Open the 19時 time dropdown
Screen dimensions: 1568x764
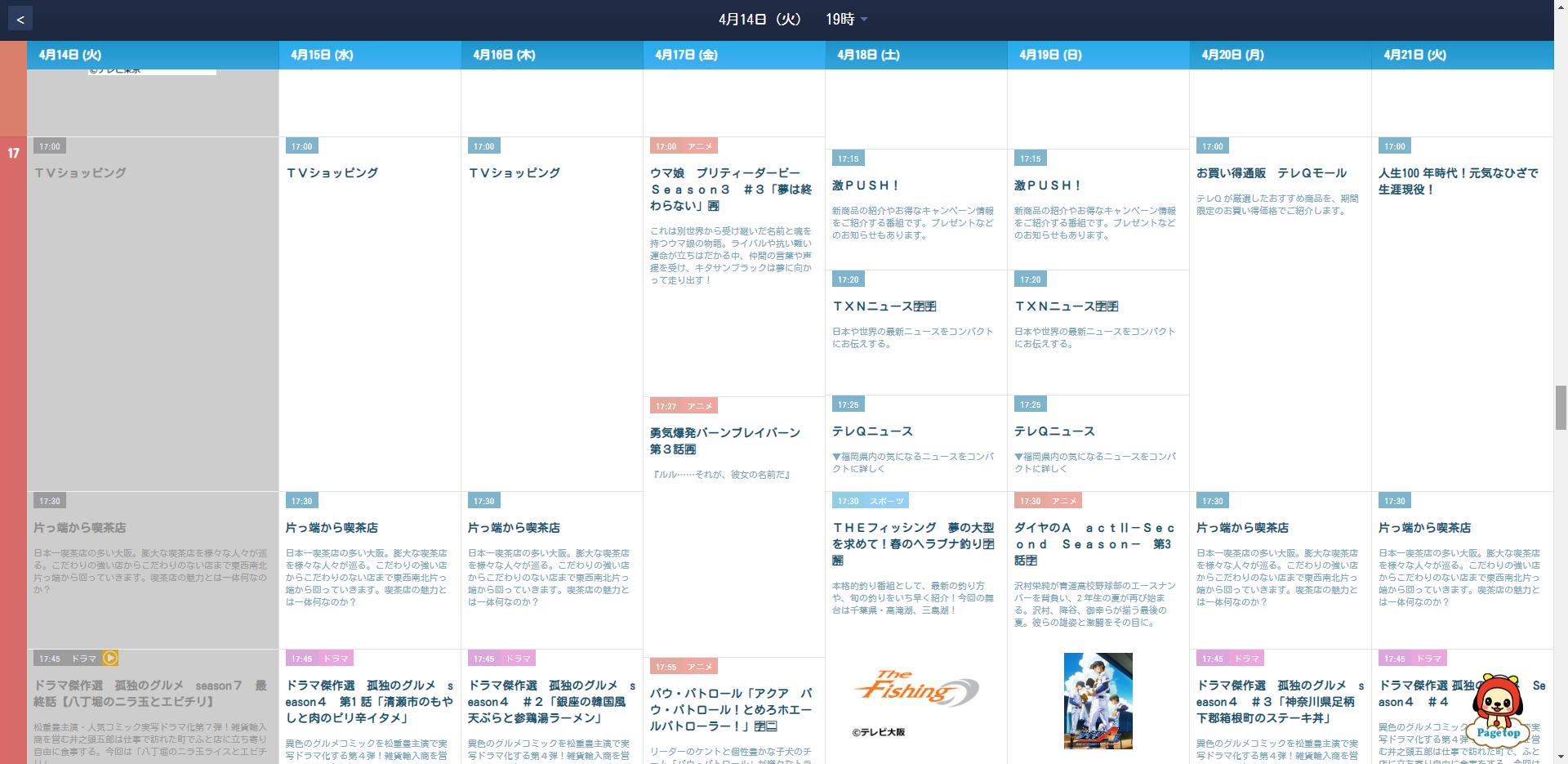tap(846, 20)
